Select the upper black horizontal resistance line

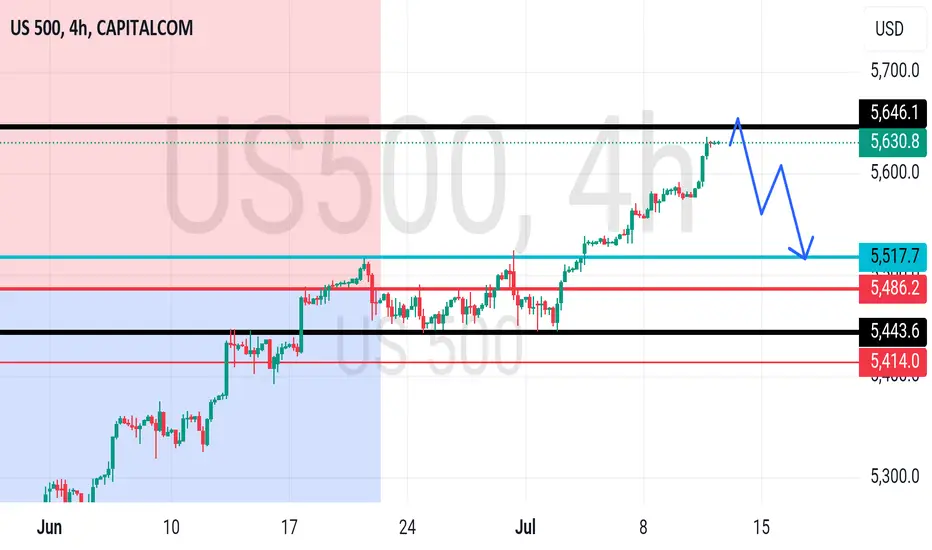tap(429, 127)
